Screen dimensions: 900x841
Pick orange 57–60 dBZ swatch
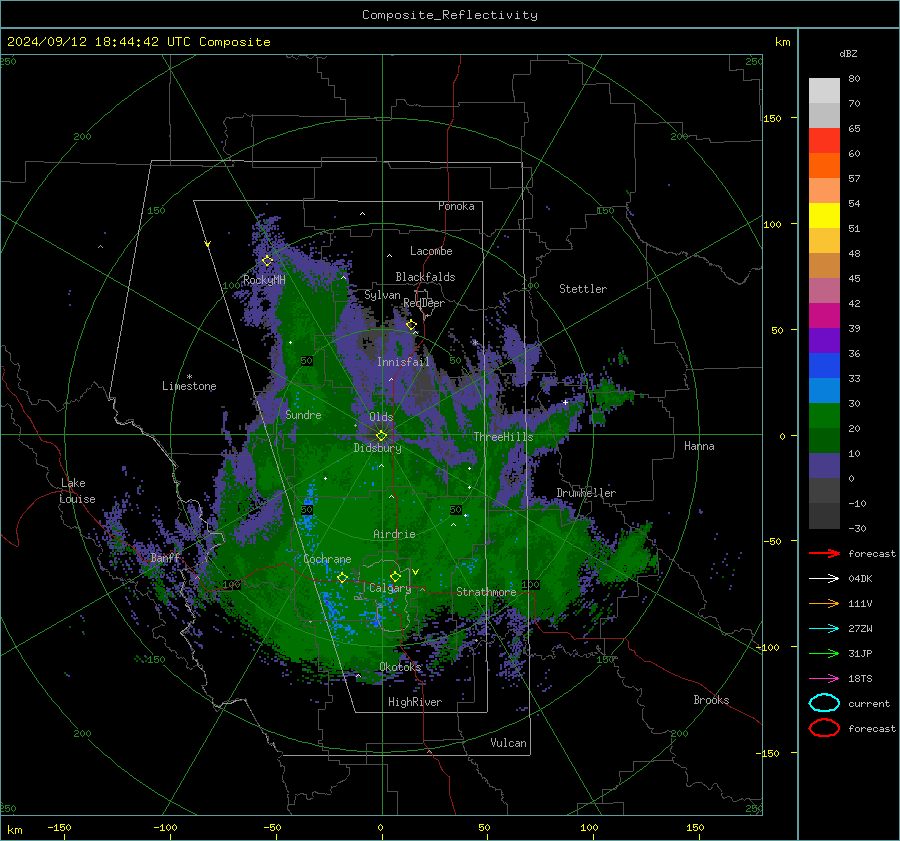pos(824,166)
